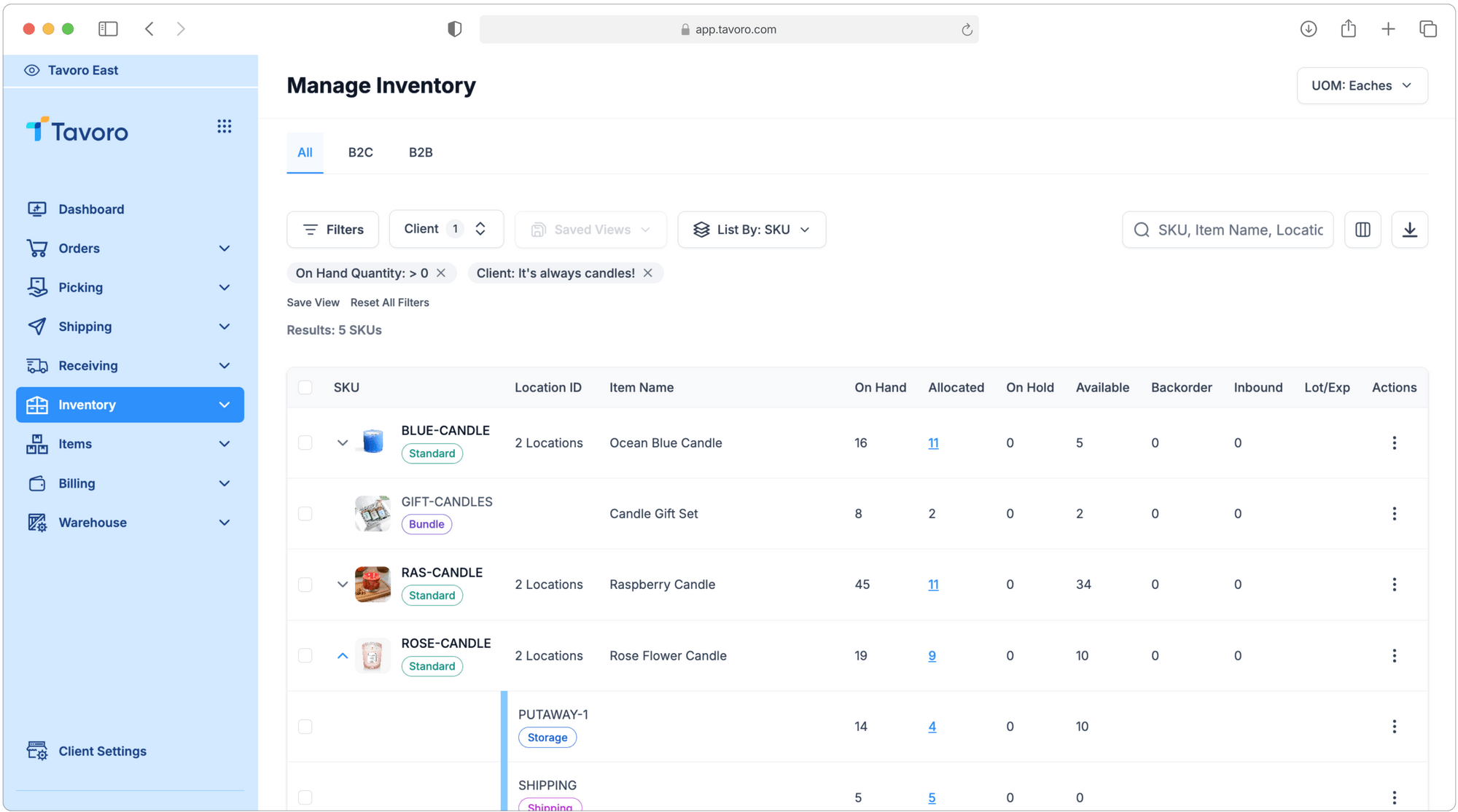The width and height of the screenshot is (1458, 812).
Task: Collapse the Inventory menu chevron
Action: pyautogui.click(x=225, y=405)
